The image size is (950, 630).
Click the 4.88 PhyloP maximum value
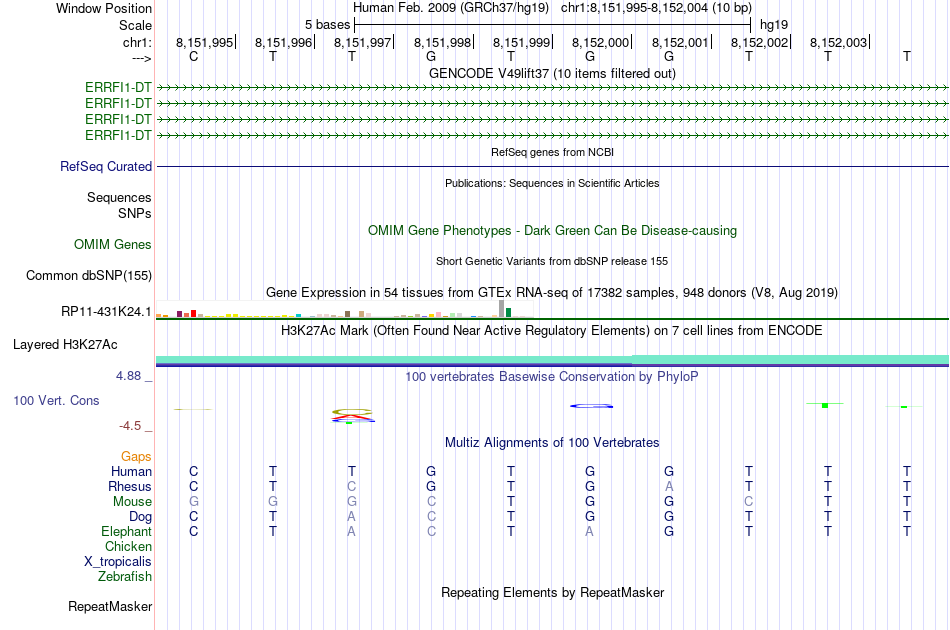(128, 376)
